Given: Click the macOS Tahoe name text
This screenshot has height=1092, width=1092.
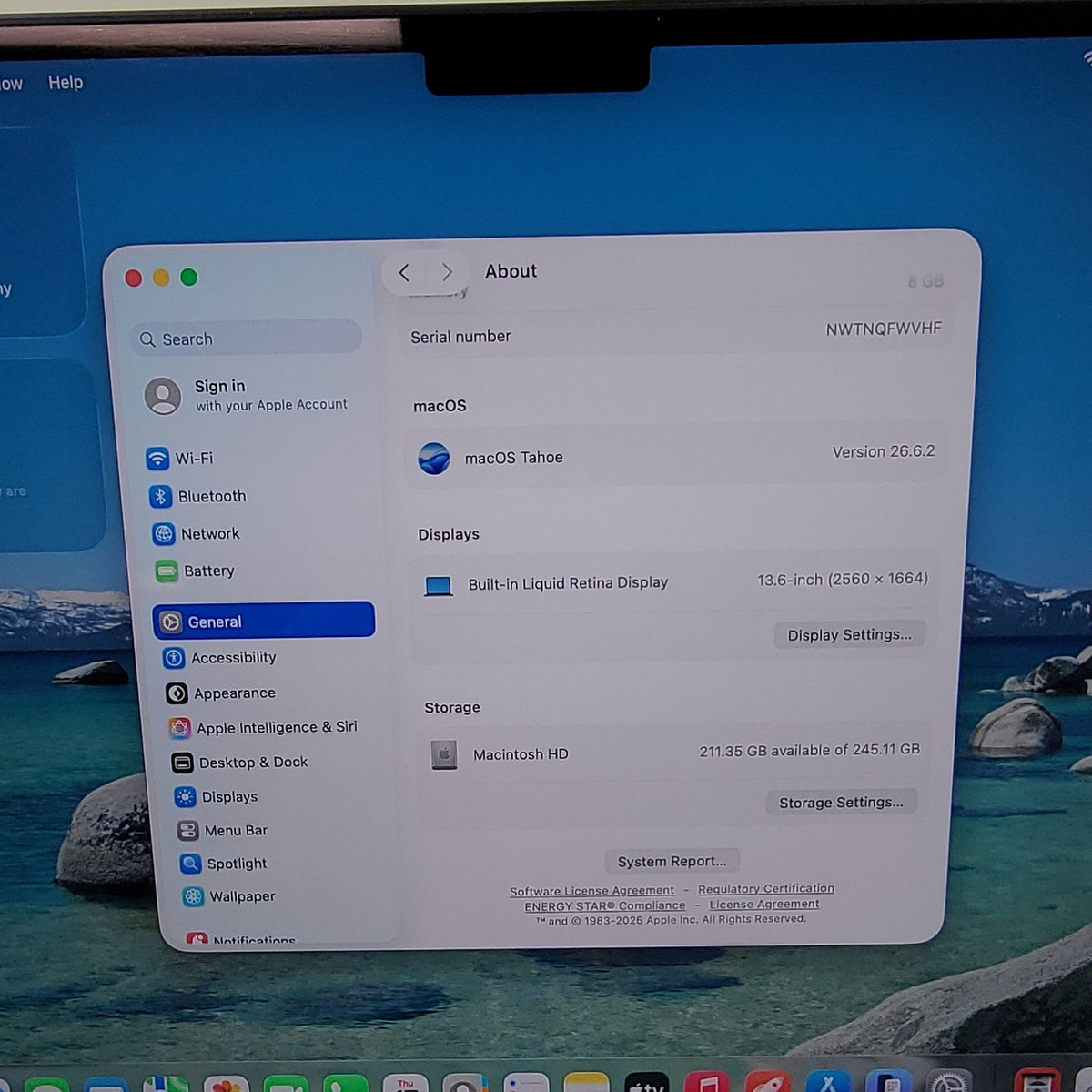Looking at the screenshot, I should pos(514,458).
